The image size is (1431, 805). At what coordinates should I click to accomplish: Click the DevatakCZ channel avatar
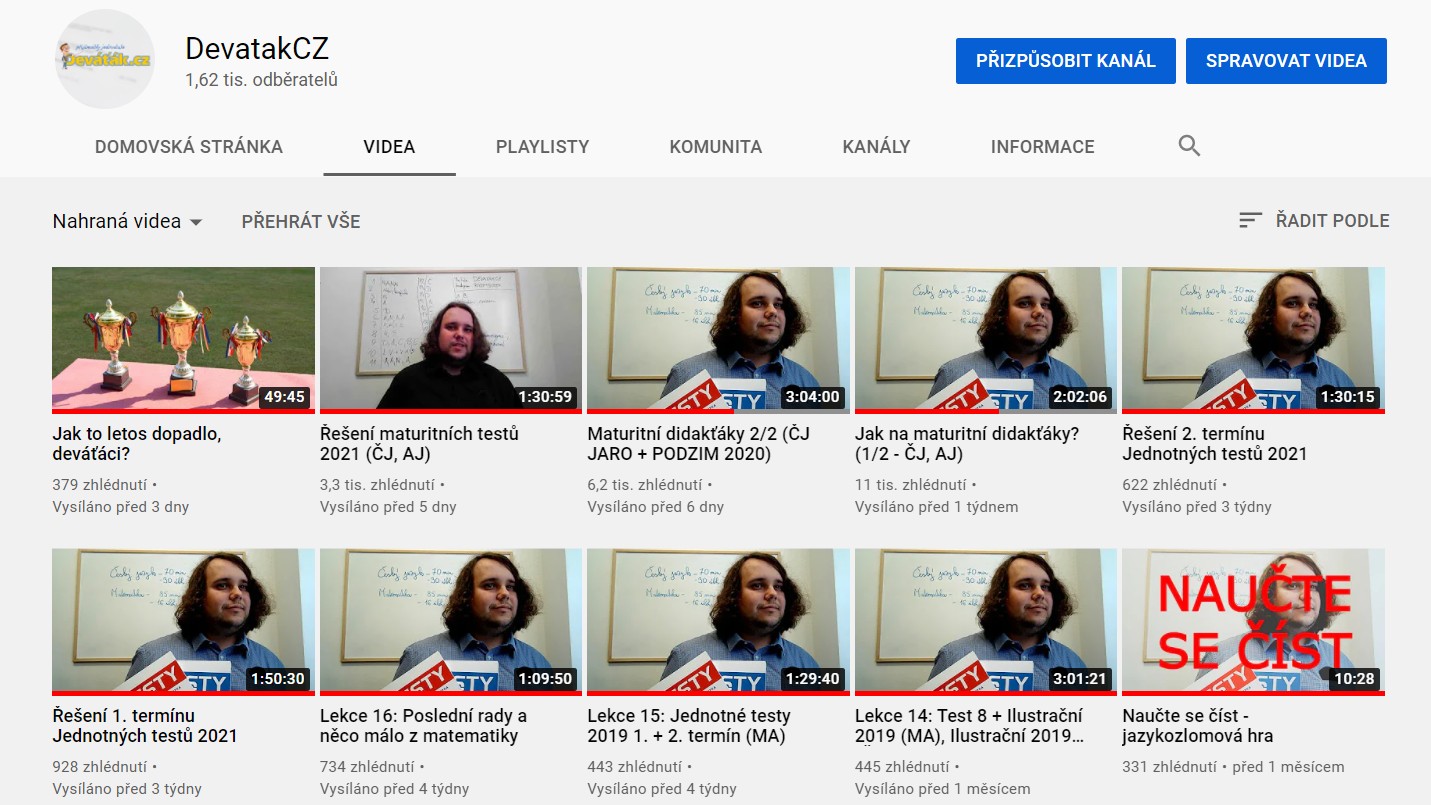(x=103, y=60)
